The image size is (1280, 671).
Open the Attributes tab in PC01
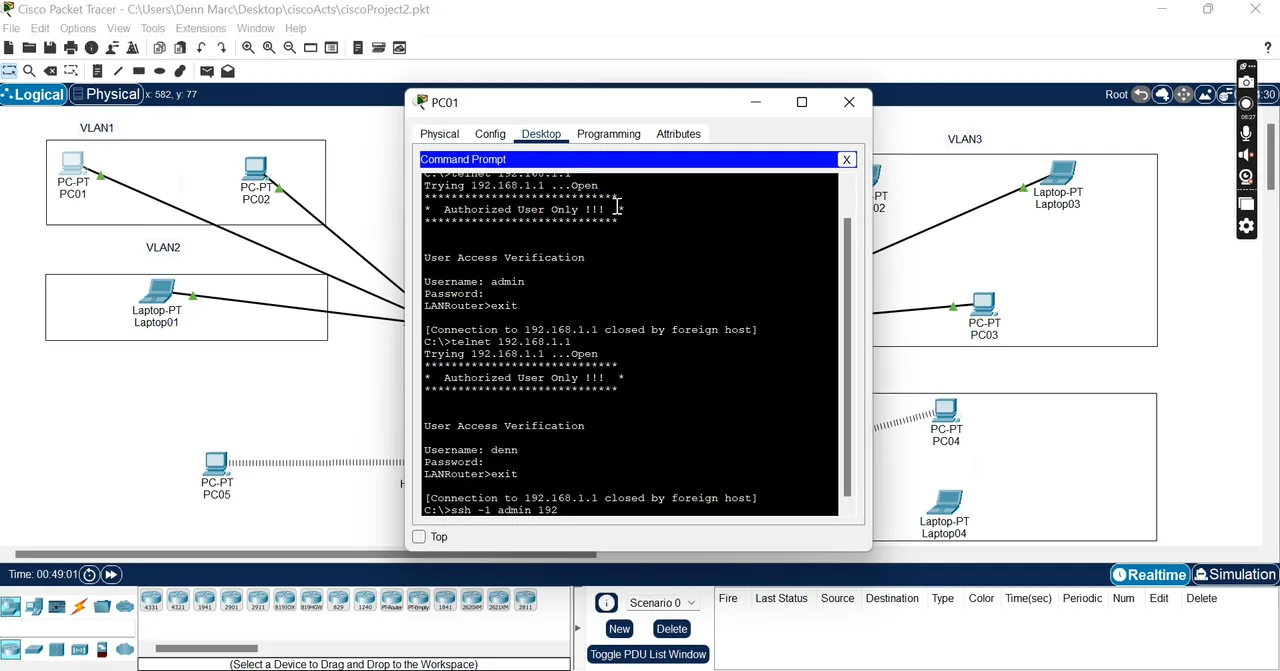678,134
